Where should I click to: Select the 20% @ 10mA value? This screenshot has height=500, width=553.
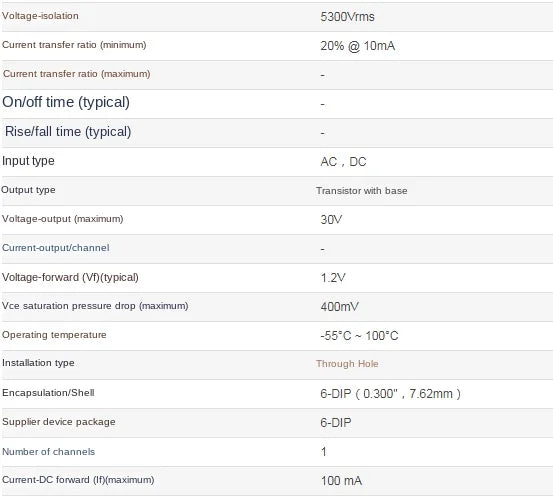pos(358,46)
